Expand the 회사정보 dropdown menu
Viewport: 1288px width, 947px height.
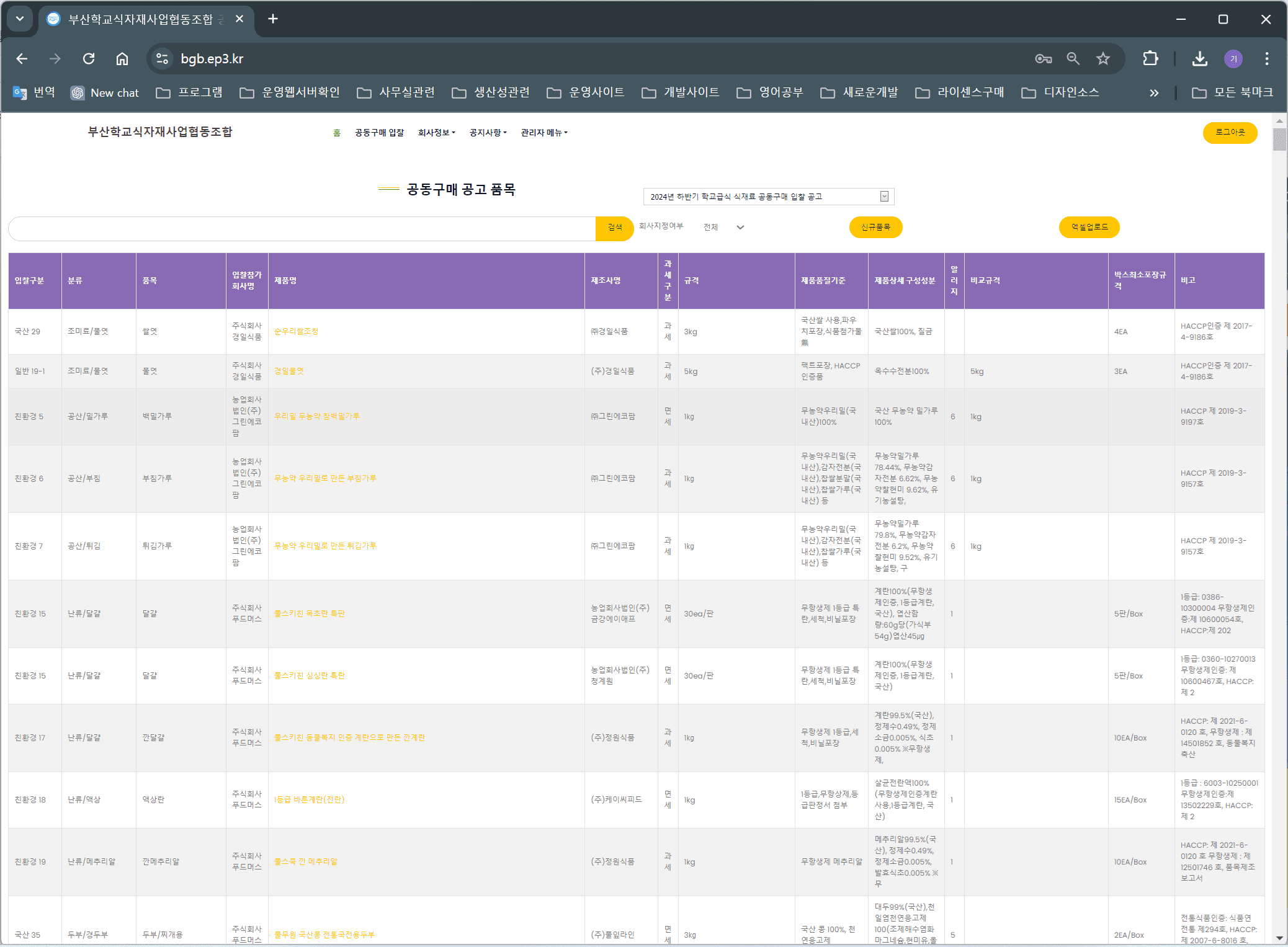(x=437, y=133)
